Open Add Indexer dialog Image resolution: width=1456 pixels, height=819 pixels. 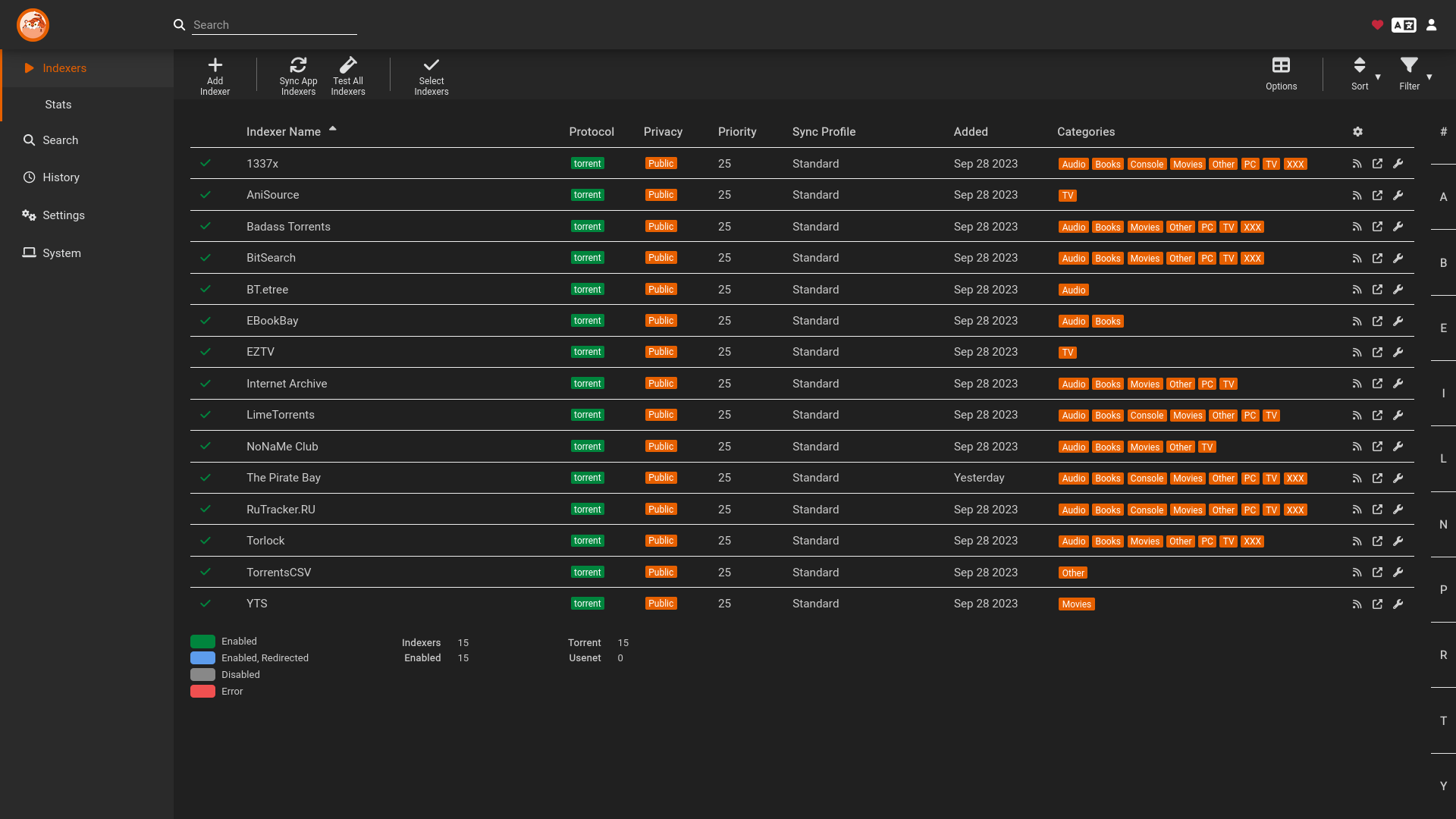(215, 76)
